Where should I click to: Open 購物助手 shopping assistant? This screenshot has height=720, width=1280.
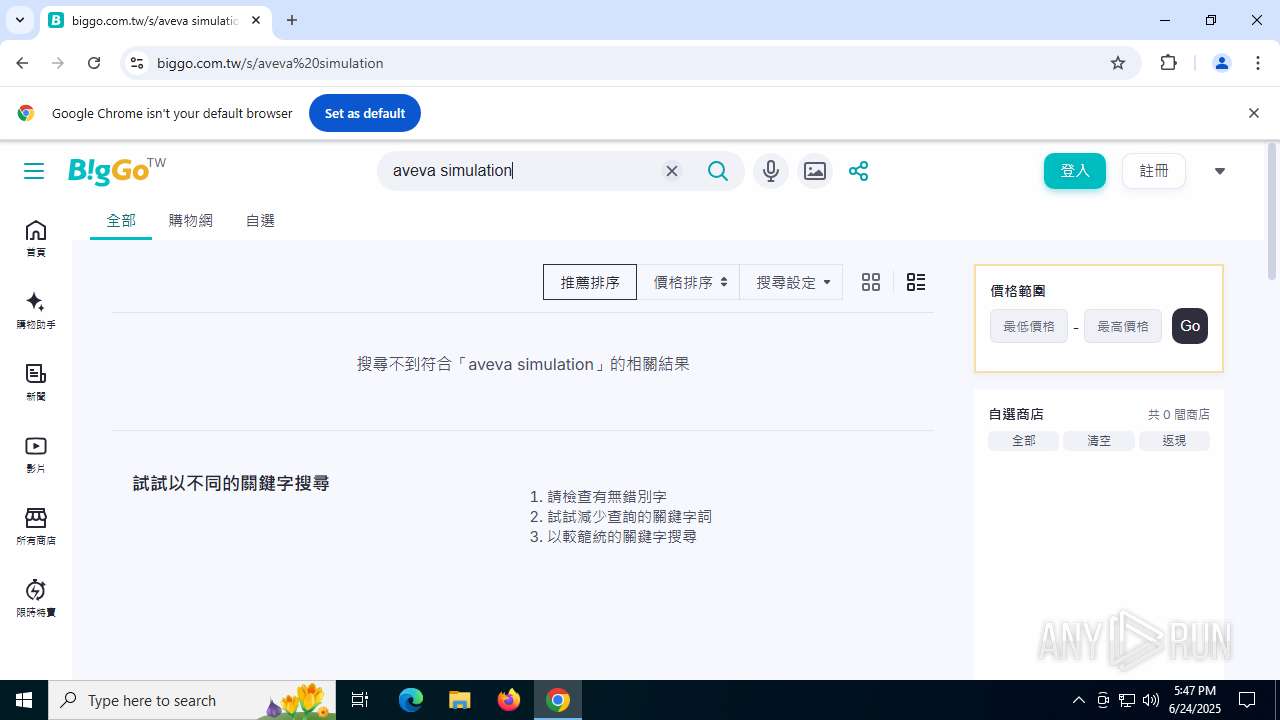tap(36, 311)
